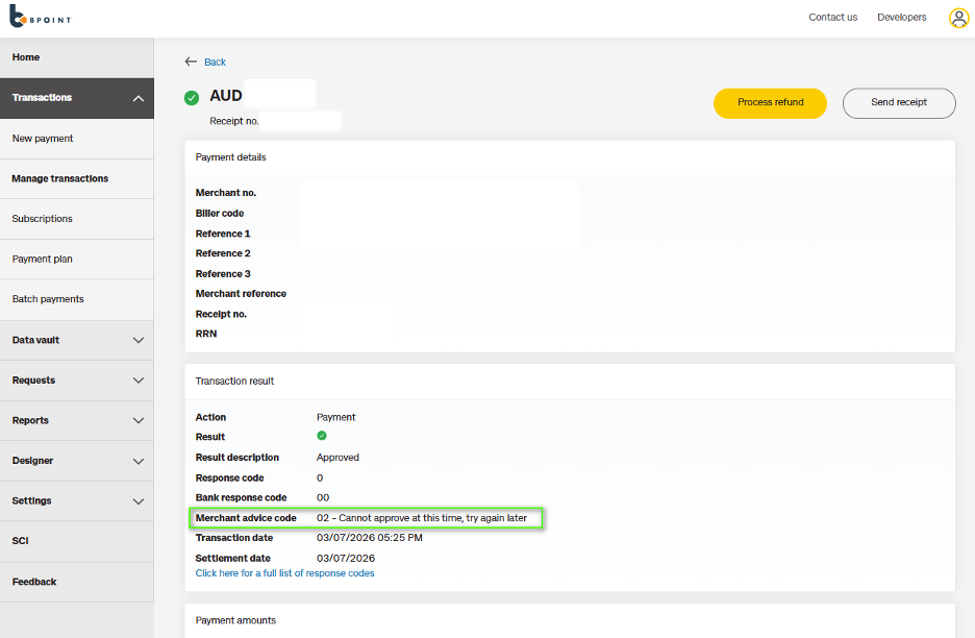The width and height of the screenshot is (975, 638).
Task: Collapse the Transactions menu chevron
Action: click(x=138, y=98)
